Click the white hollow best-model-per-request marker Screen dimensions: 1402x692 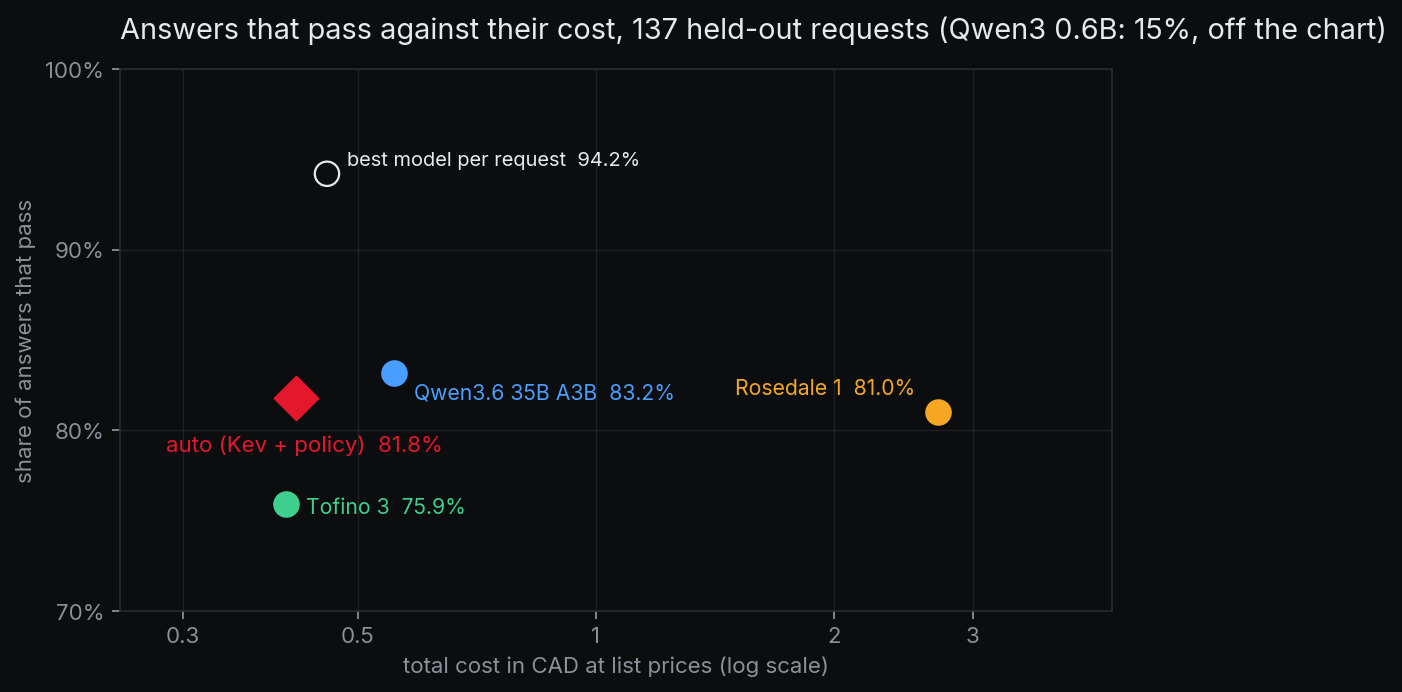327,174
